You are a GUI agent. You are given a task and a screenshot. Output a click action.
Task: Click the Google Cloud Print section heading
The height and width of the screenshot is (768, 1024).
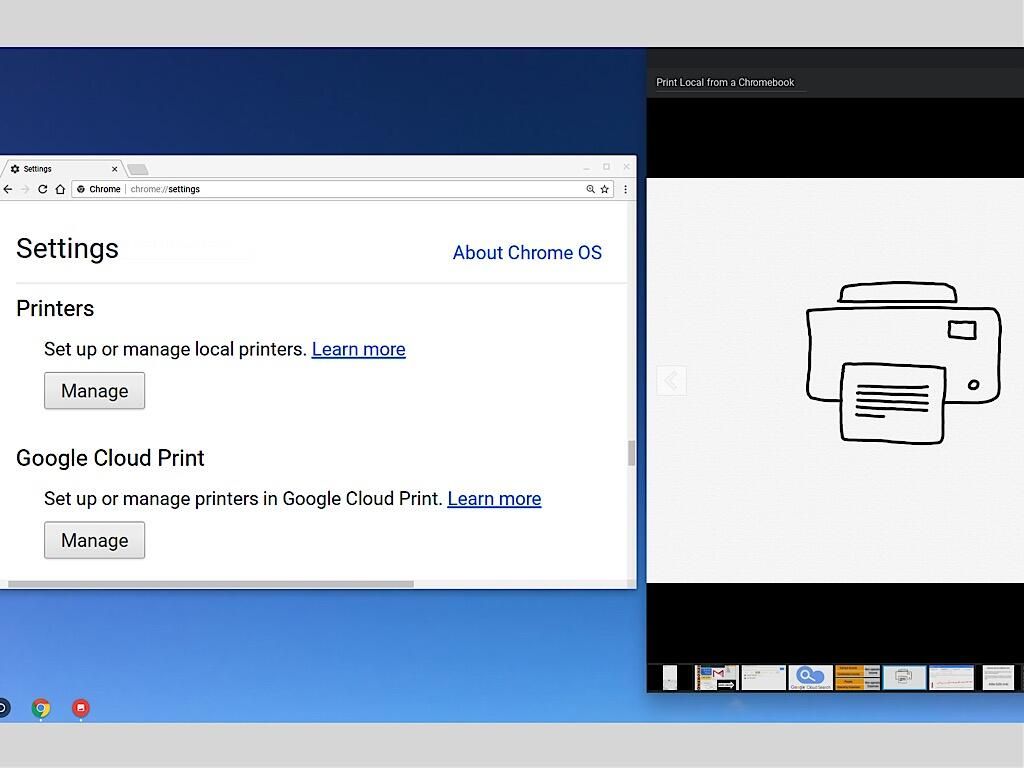coord(110,458)
